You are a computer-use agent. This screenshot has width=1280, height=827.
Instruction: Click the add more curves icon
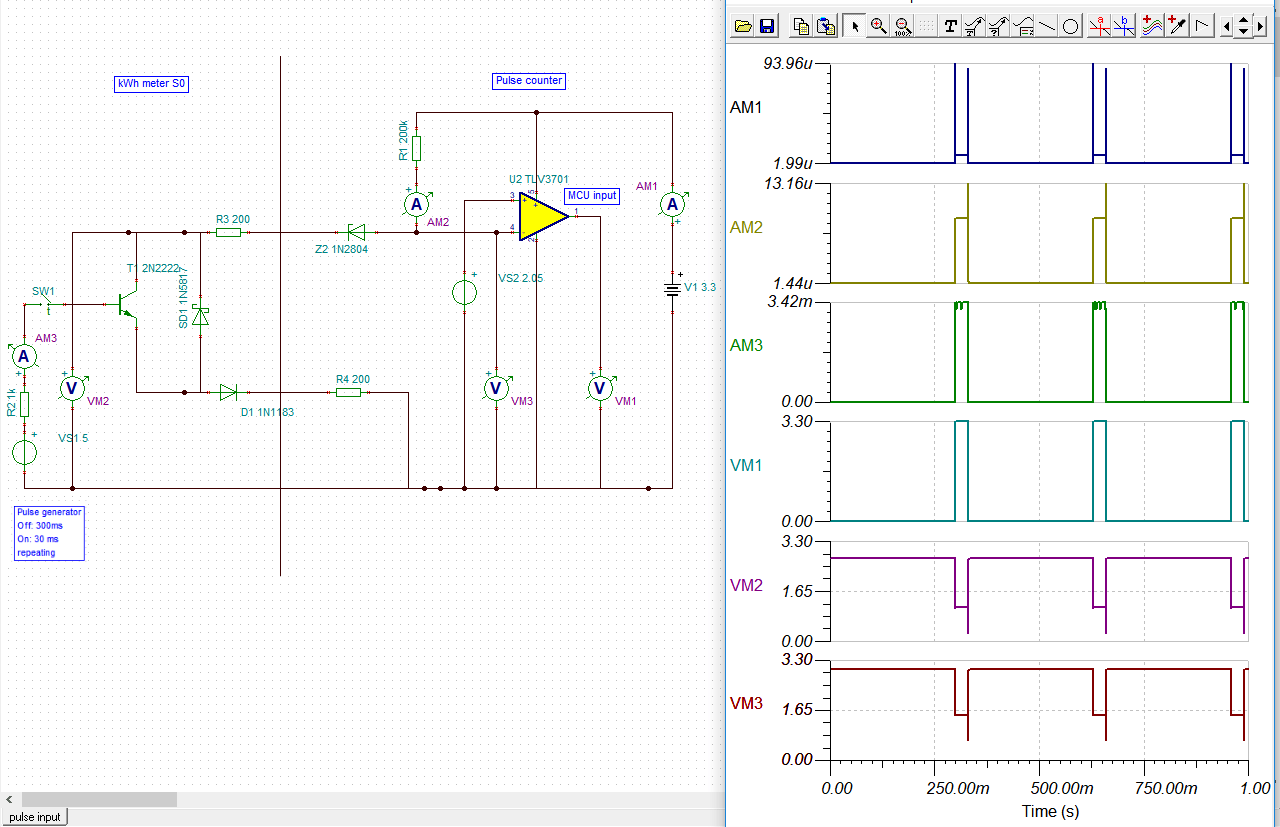[1153, 27]
